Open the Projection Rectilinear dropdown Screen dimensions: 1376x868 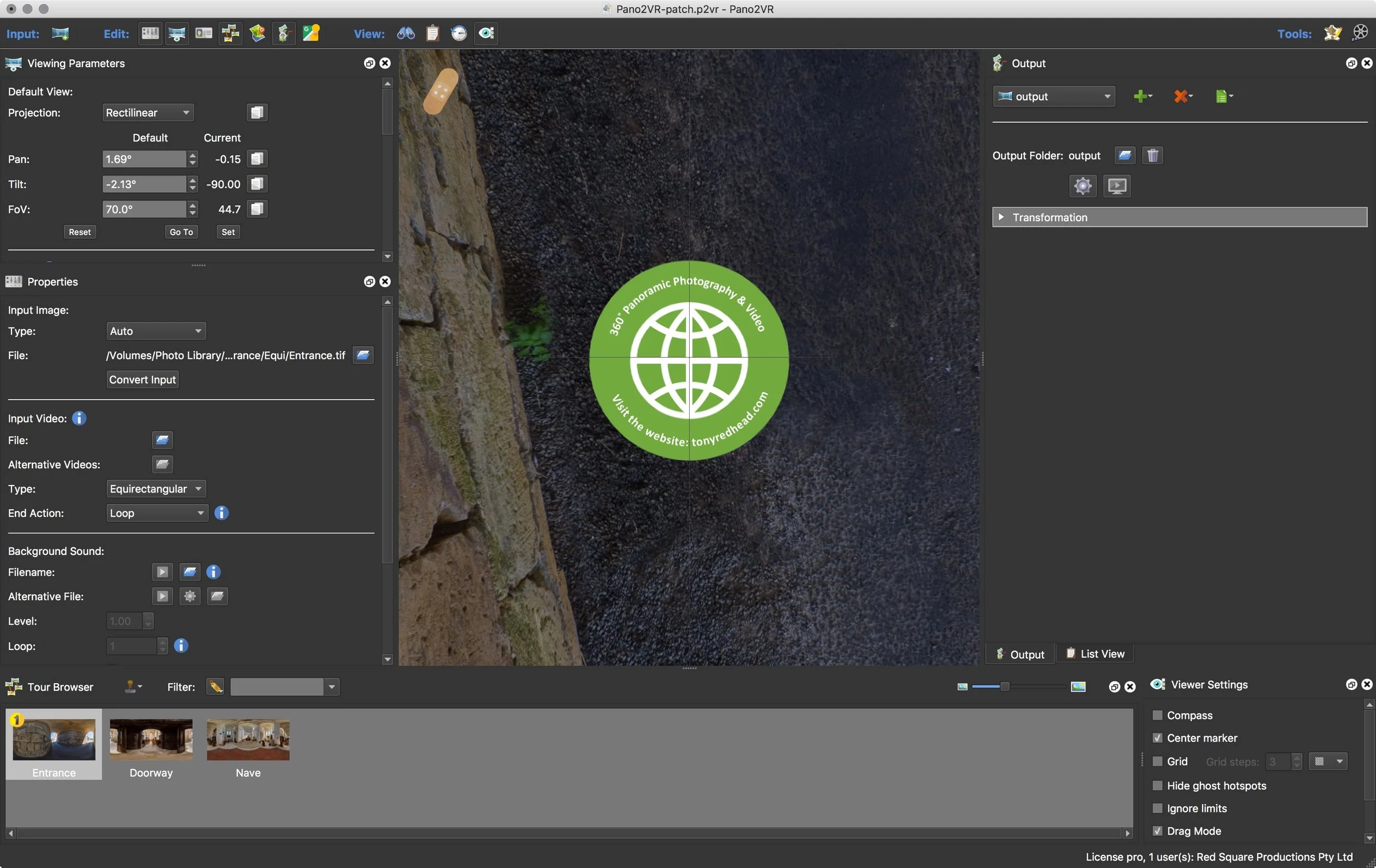148,113
